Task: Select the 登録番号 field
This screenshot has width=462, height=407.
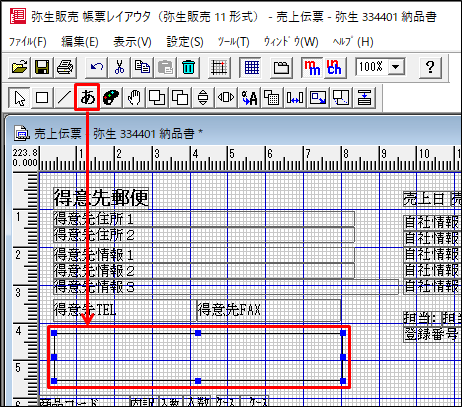Action: click(x=432, y=334)
